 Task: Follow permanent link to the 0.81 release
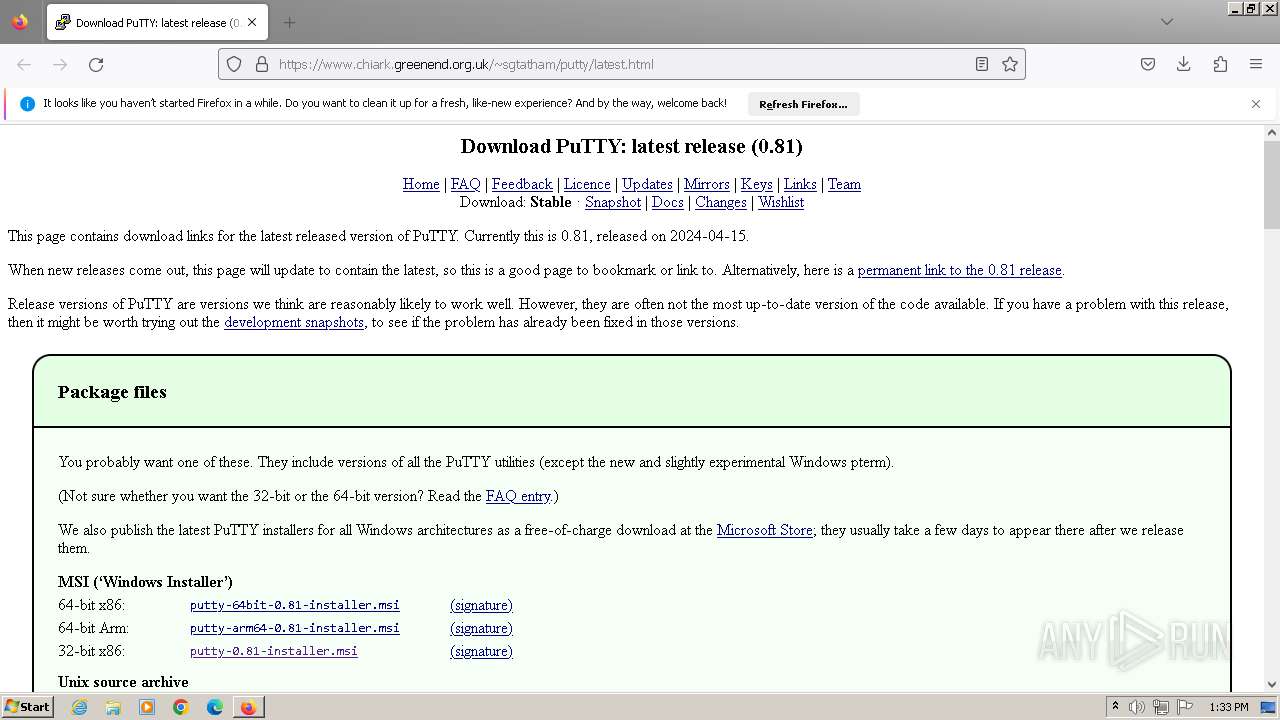click(960, 270)
